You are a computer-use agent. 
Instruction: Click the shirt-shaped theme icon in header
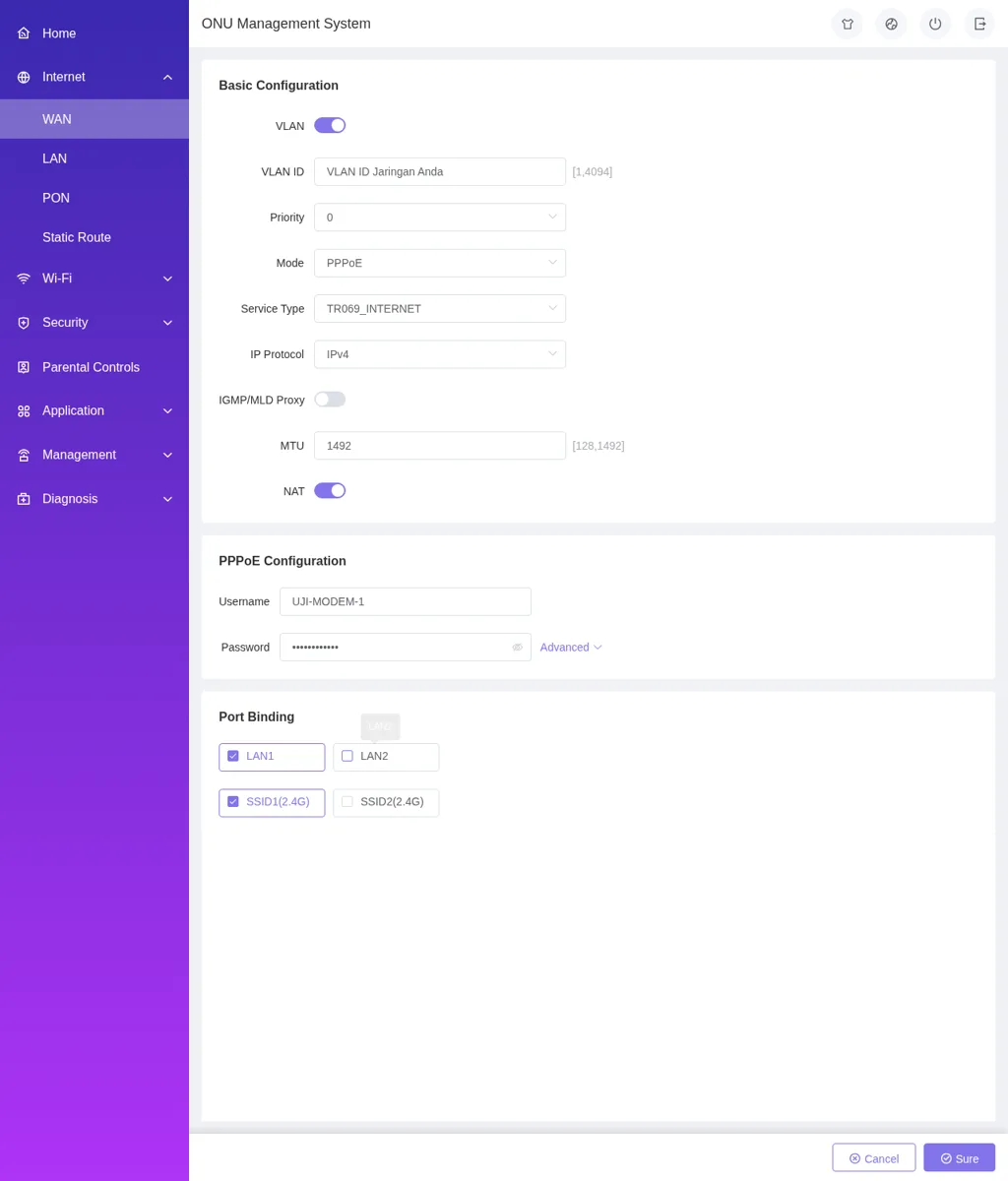pos(848,24)
